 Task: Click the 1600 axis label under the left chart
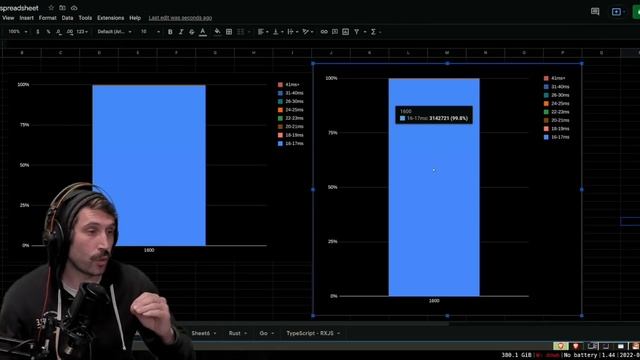click(149, 250)
